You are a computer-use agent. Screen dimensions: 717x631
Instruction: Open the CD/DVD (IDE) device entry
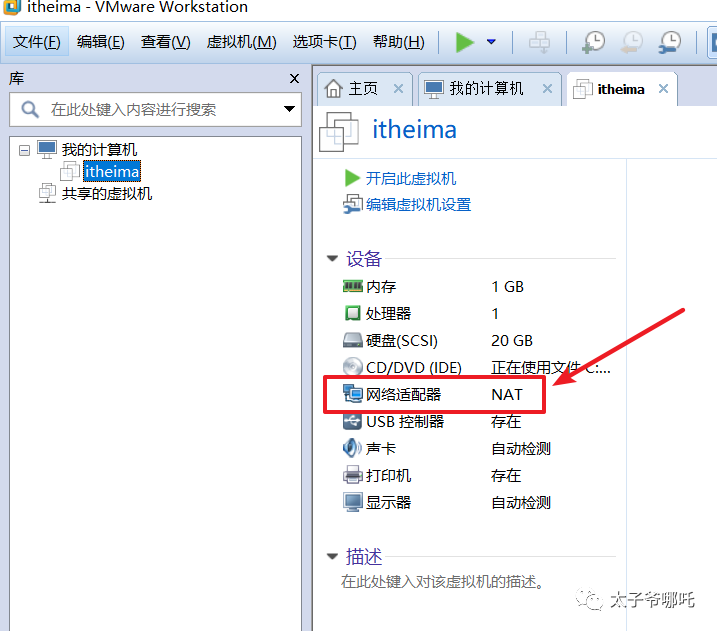[x=413, y=368]
